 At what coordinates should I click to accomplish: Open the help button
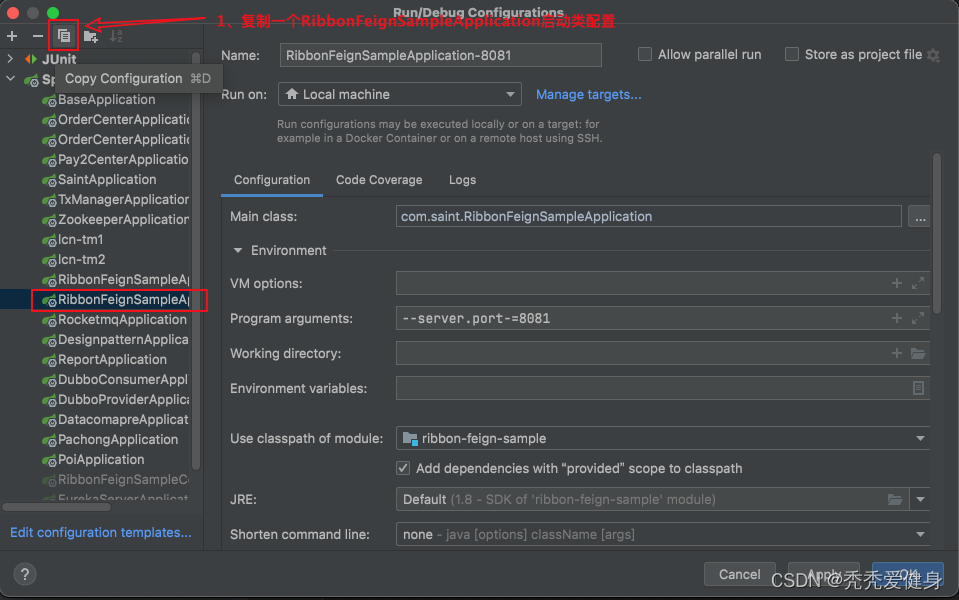pyautogui.click(x=24, y=574)
